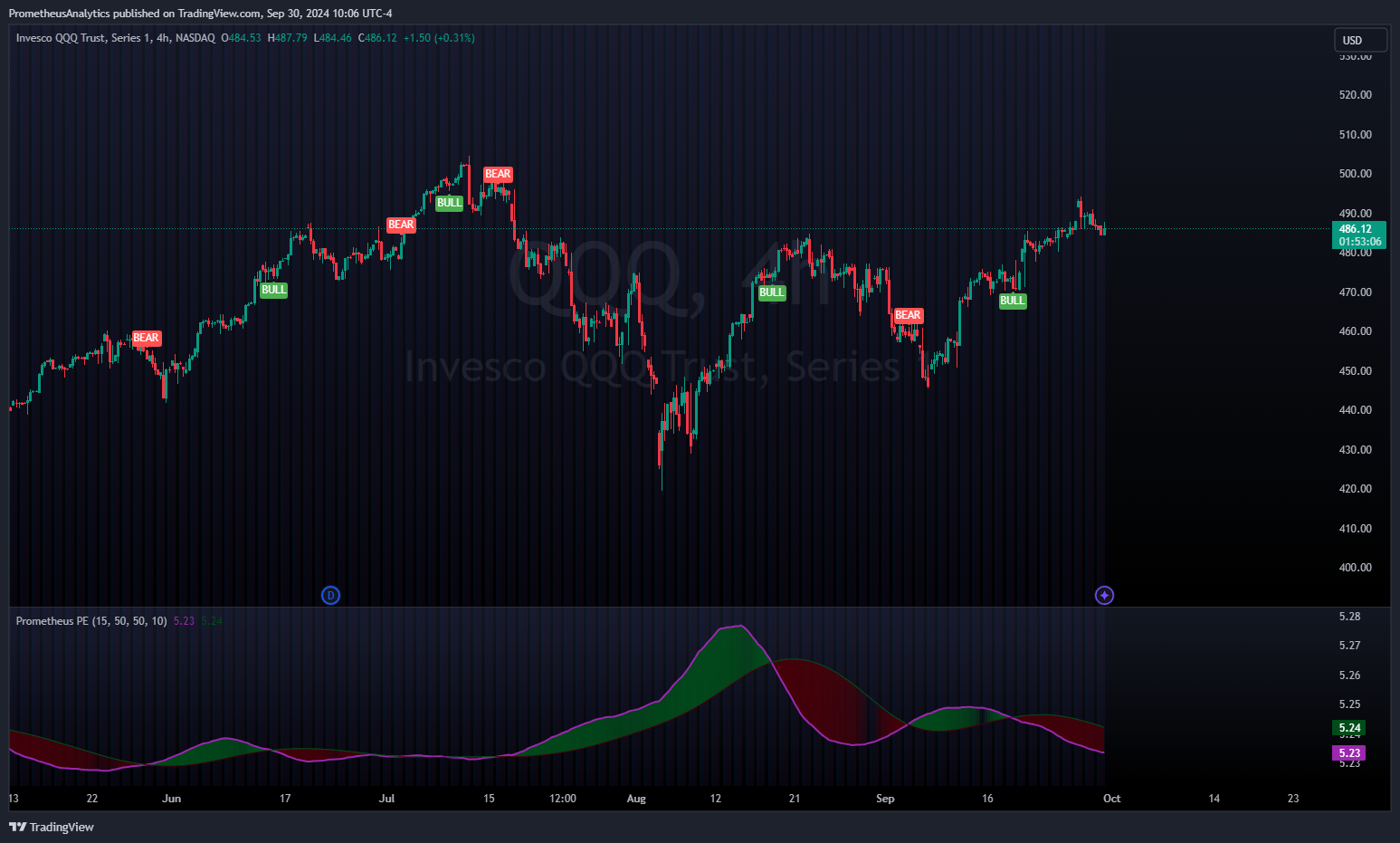Viewport: 1400px width, 843px height.
Task: Click the BULL label in mid-August
Action: (x=771, y=292)
